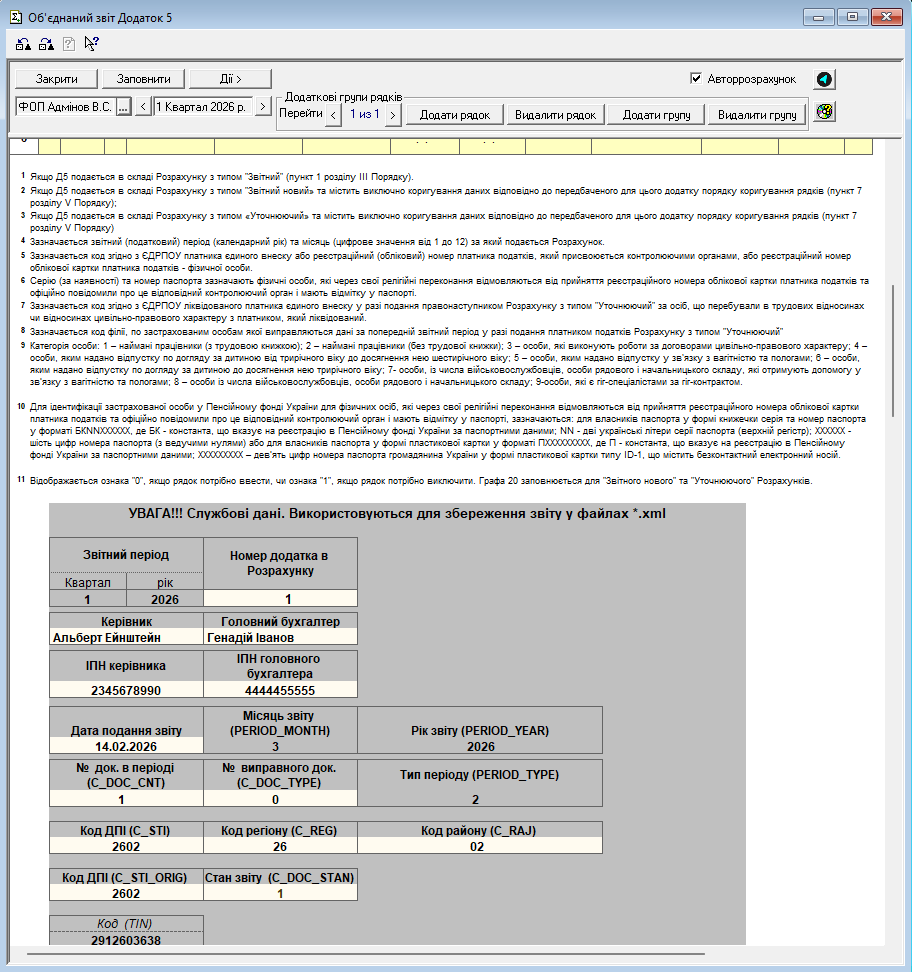This screenshot has height=972, width=912.
Task: Click the first print-style icon in top toolbar
Action: [24, 43]
